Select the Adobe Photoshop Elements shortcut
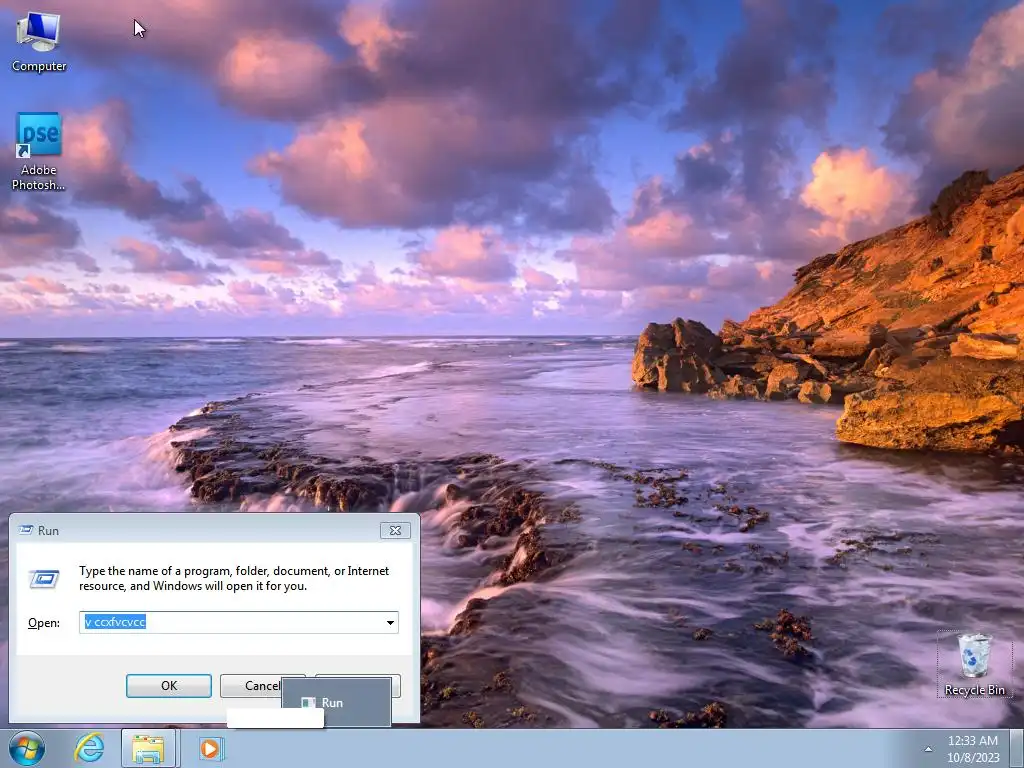This screenshot has height=768, width=1024. [39, 152]
